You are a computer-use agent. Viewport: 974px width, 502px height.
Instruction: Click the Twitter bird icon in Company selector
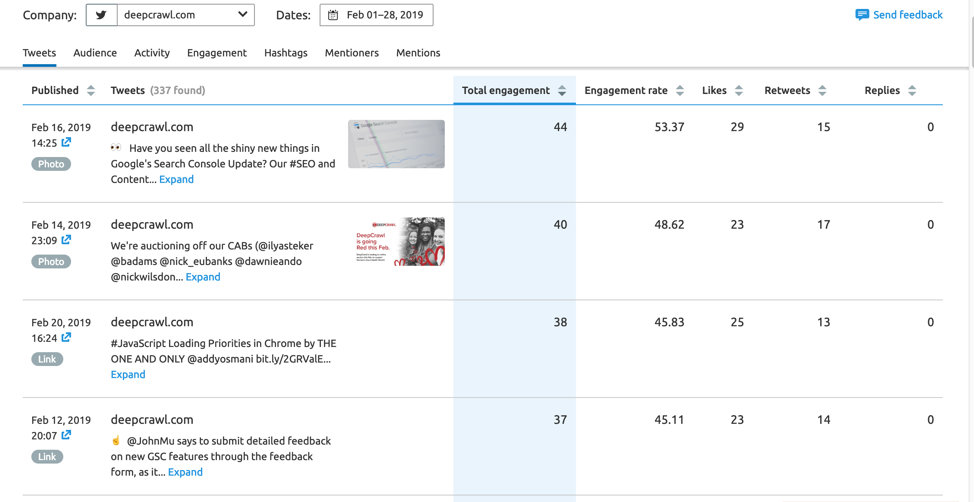(x=101, y=15)
